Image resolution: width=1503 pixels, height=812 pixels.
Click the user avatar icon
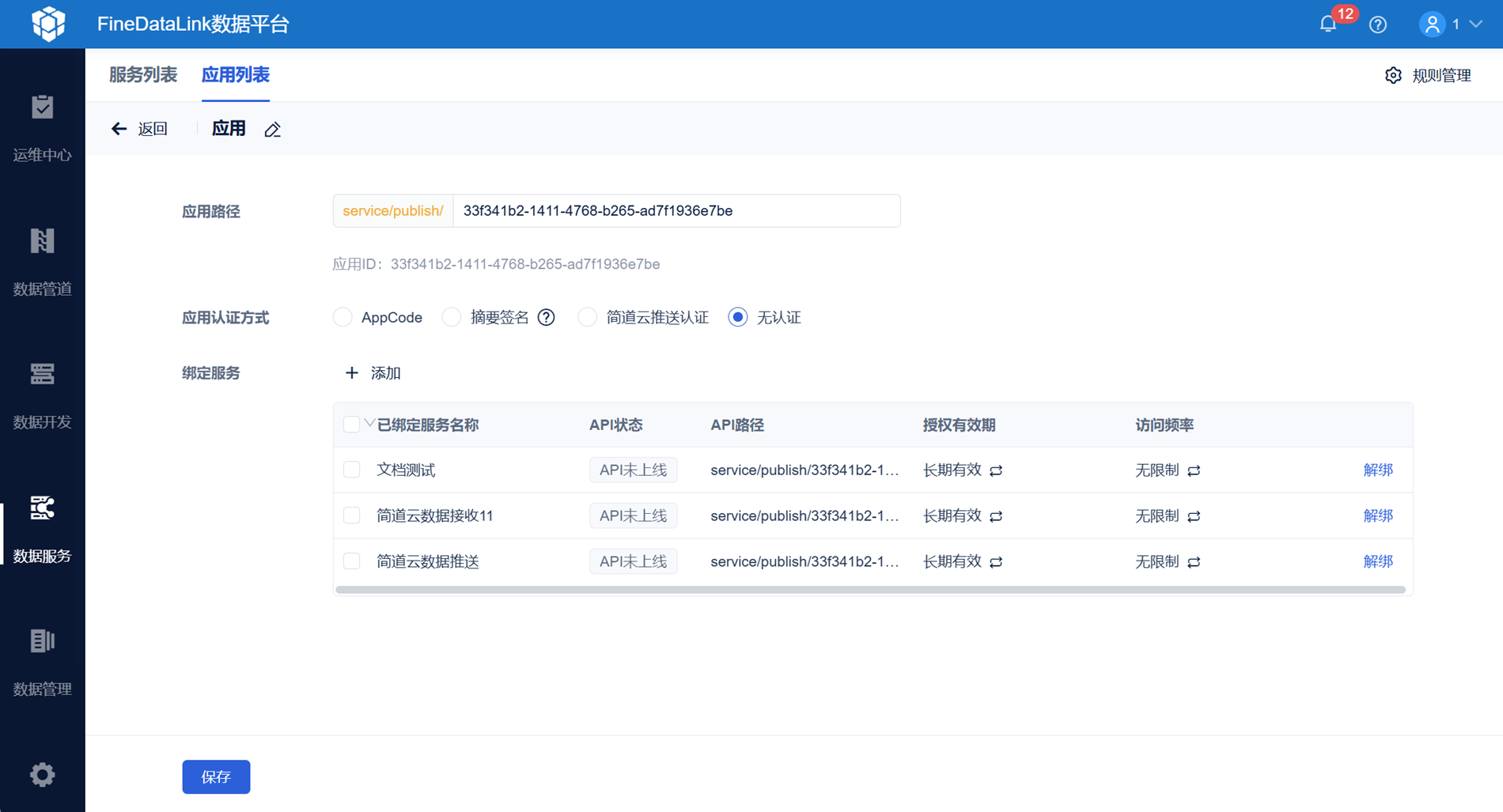tap(1432, 25)
